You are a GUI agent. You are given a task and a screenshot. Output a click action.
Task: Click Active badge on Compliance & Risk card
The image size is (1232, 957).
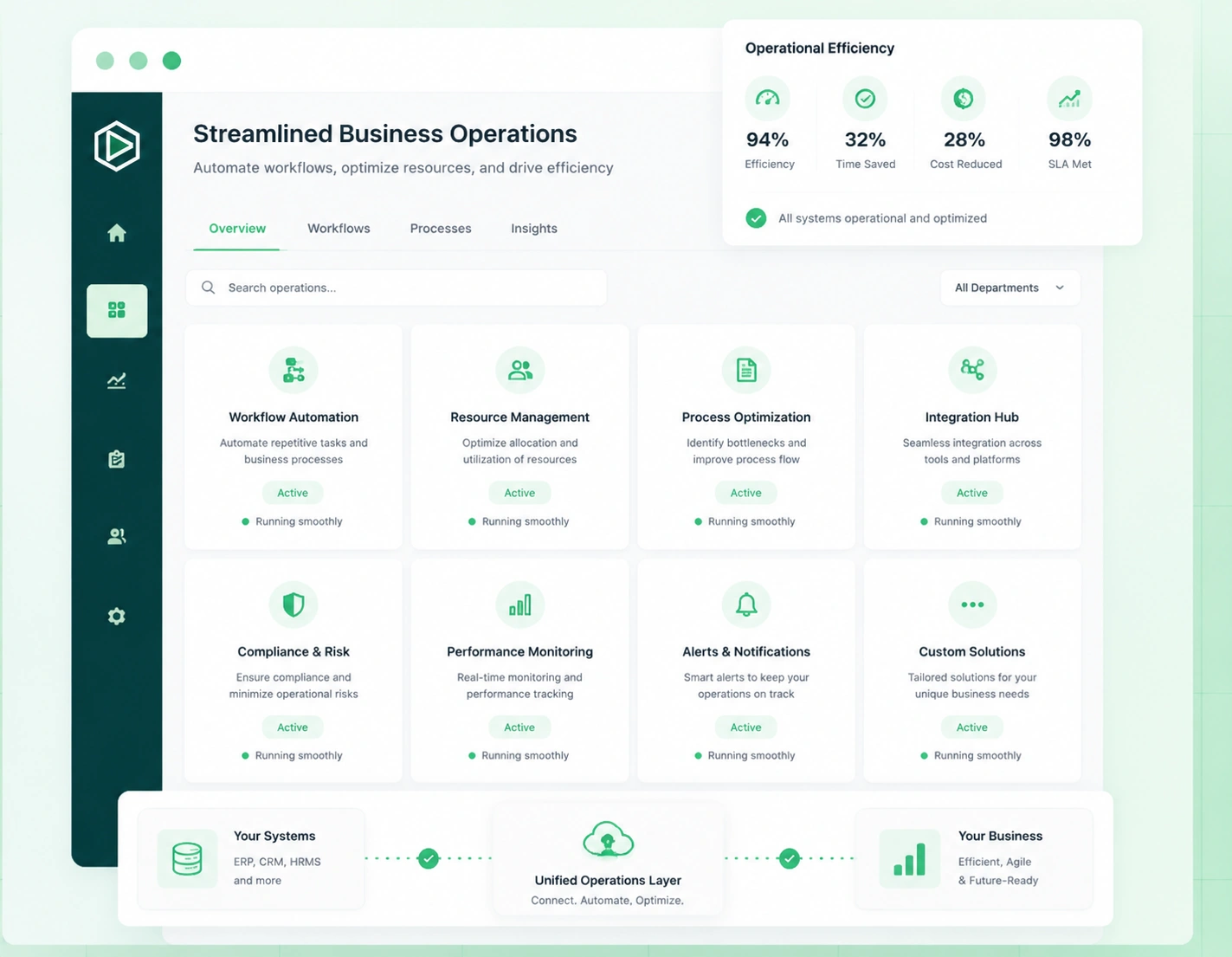click(293, 727)
